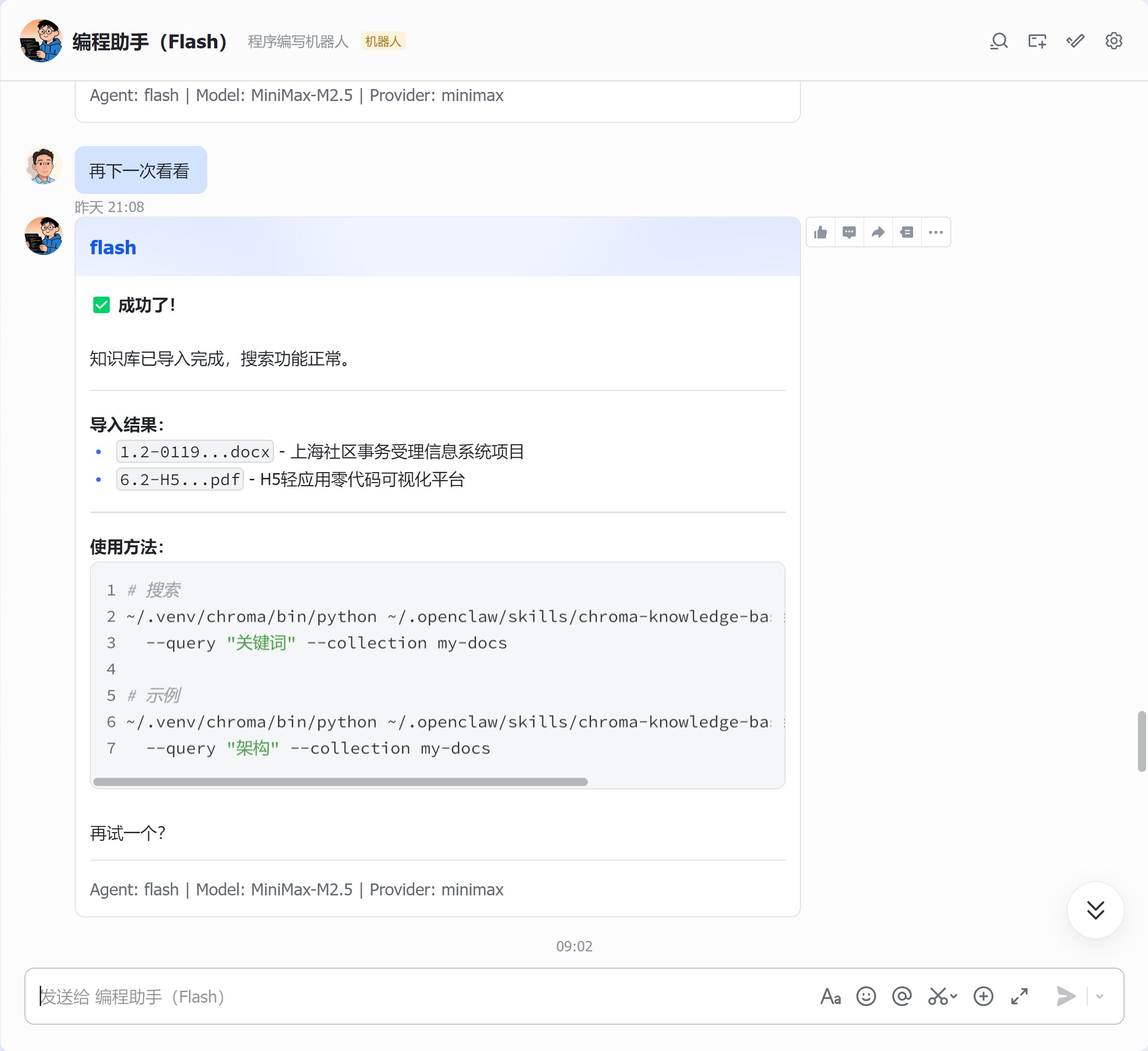Open the double-checkmark tasks icon
This screenshot has width=1148, height=1051.
coord(1075,42)
